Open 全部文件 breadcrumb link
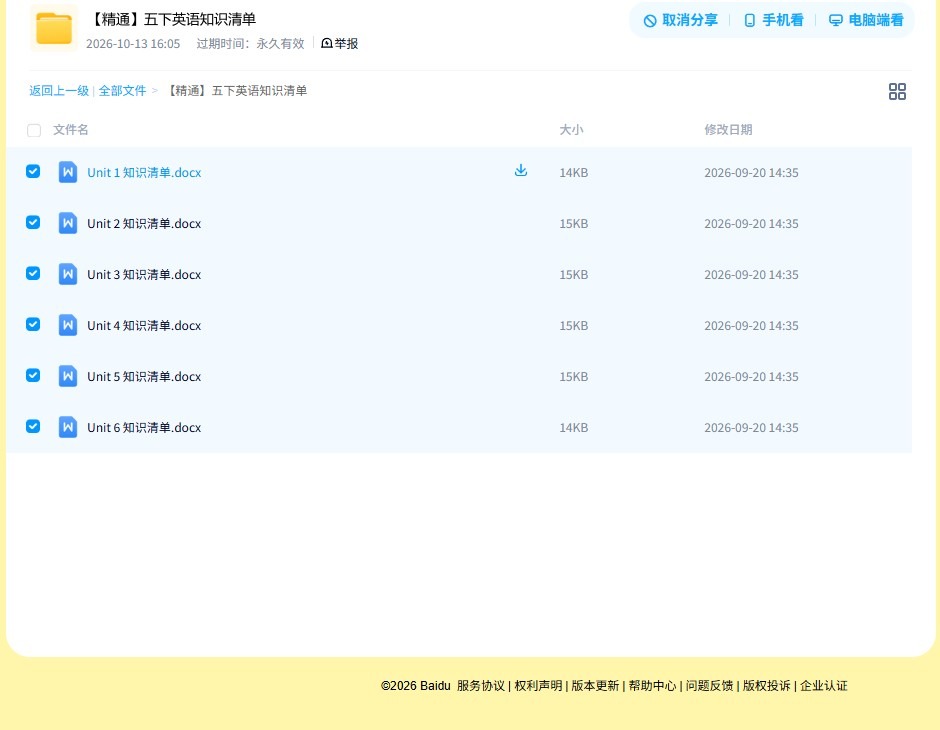The image size is (940, 730). 122,91
